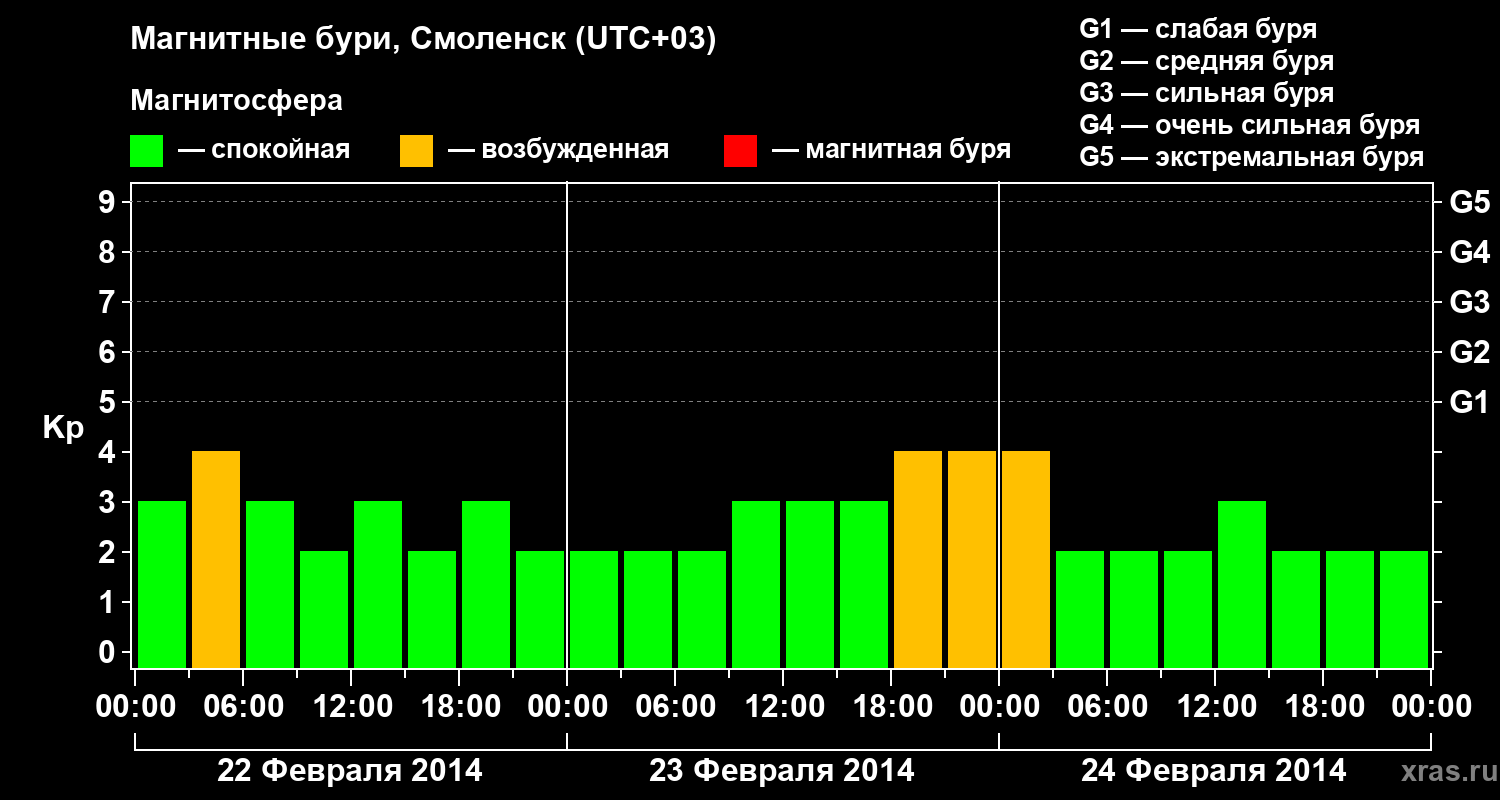Click '06:00' time label above 23 Февраля
Screen dimensions: 1500x800
tap(675, 707)
